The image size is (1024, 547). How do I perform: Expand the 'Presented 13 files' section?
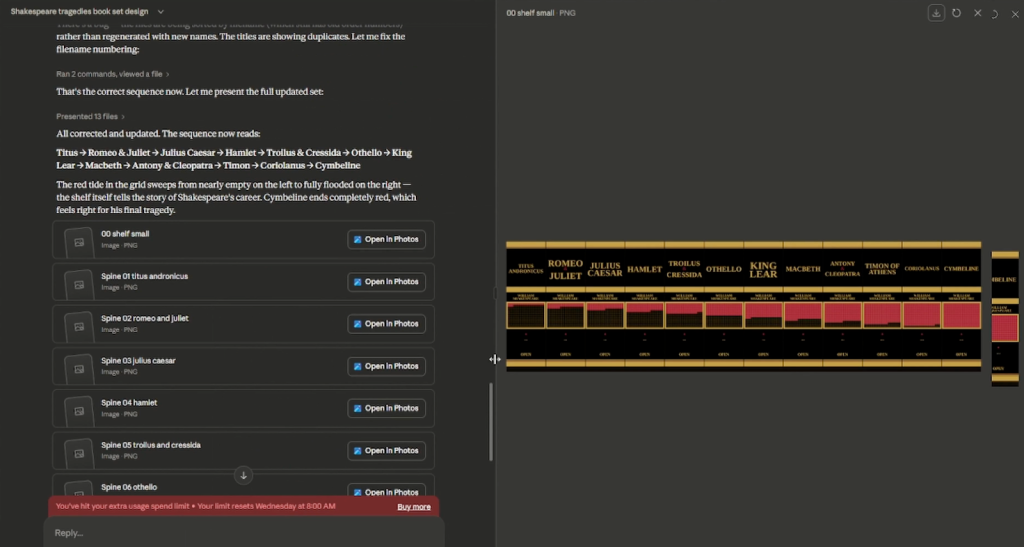tap(90, 116)
